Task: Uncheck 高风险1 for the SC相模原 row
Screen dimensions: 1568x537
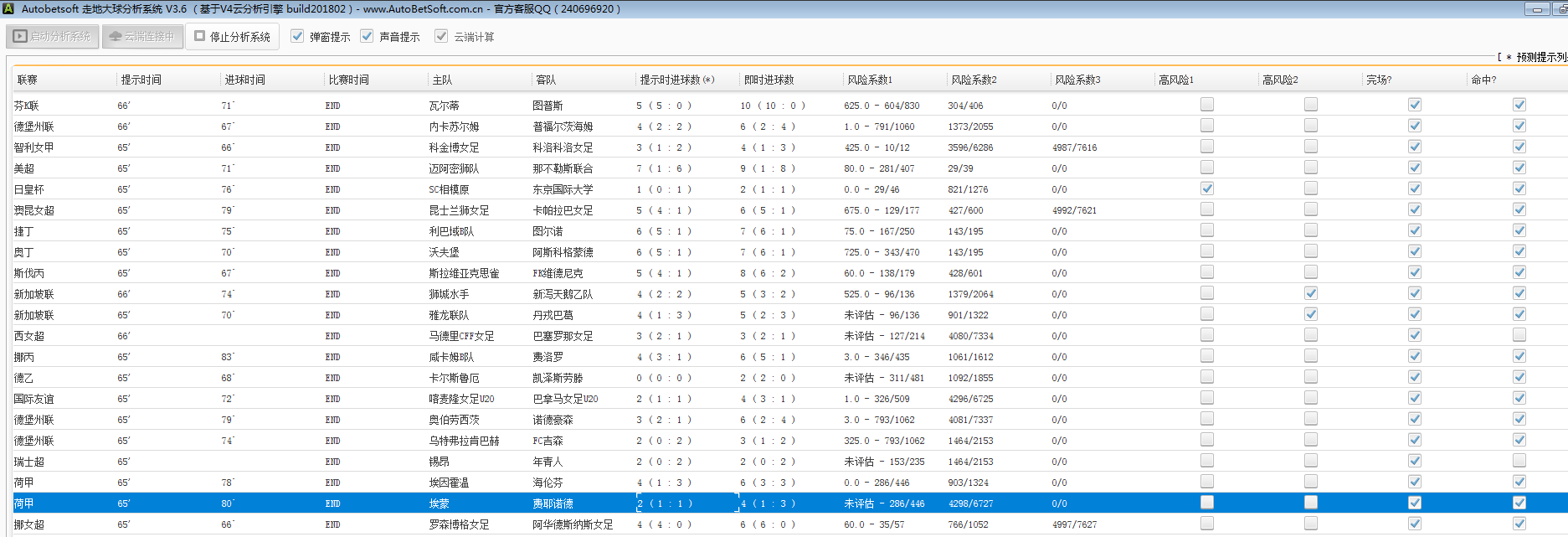Action: pos(1206,188)
